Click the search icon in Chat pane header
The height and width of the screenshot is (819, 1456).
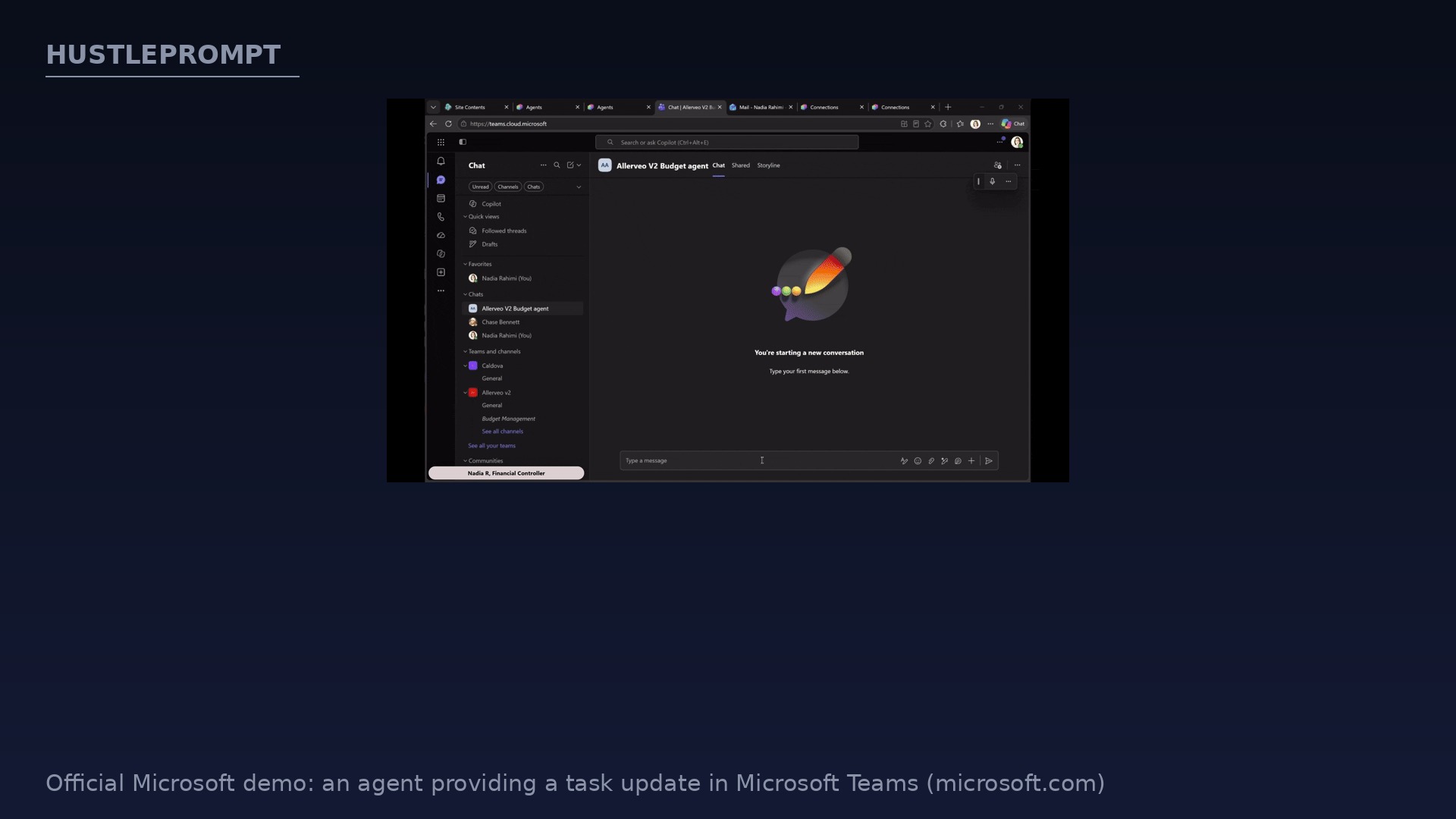tap(557, 165)
